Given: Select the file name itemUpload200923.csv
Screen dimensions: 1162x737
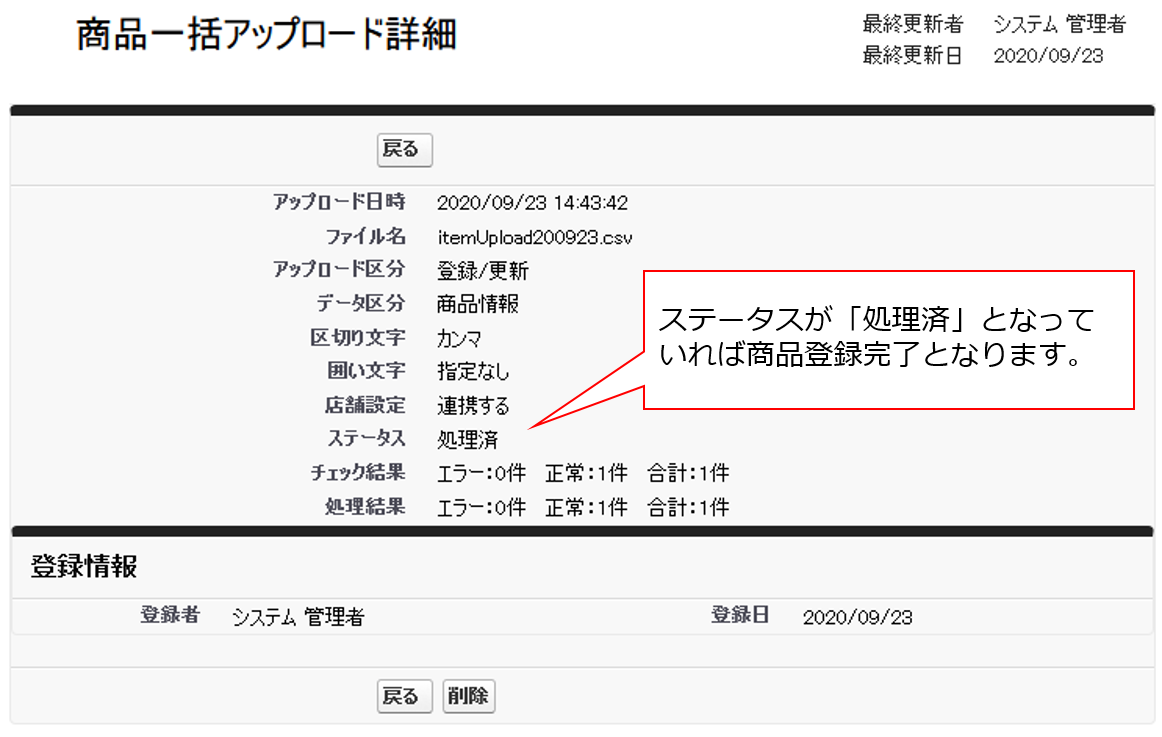Looking at the screenshot, I should [534, 238].
